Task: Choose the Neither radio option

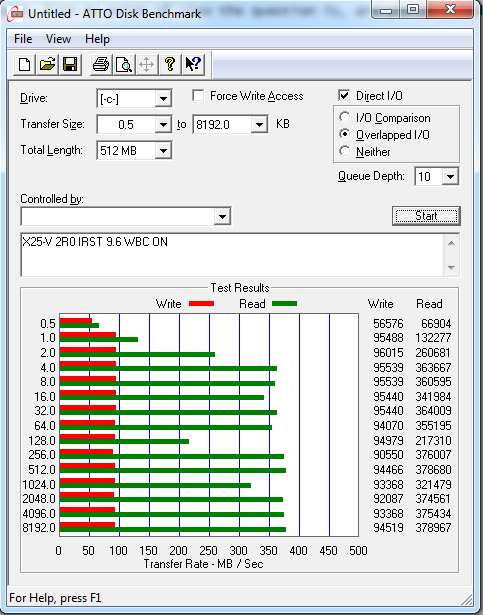Action: click(x=344, y=151)
